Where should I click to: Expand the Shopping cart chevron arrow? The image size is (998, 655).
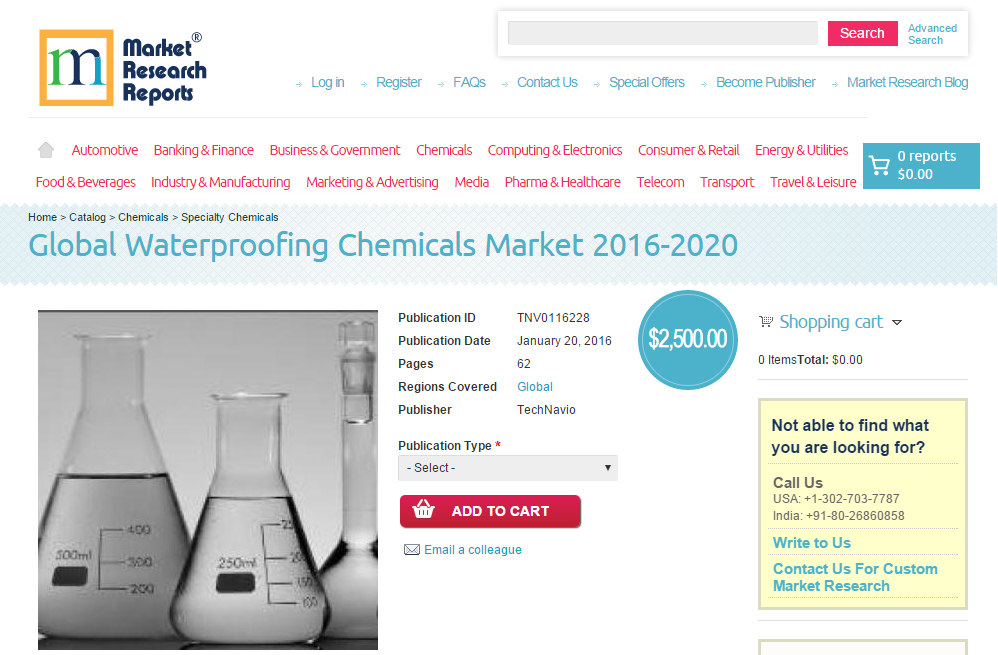point(898,322)
